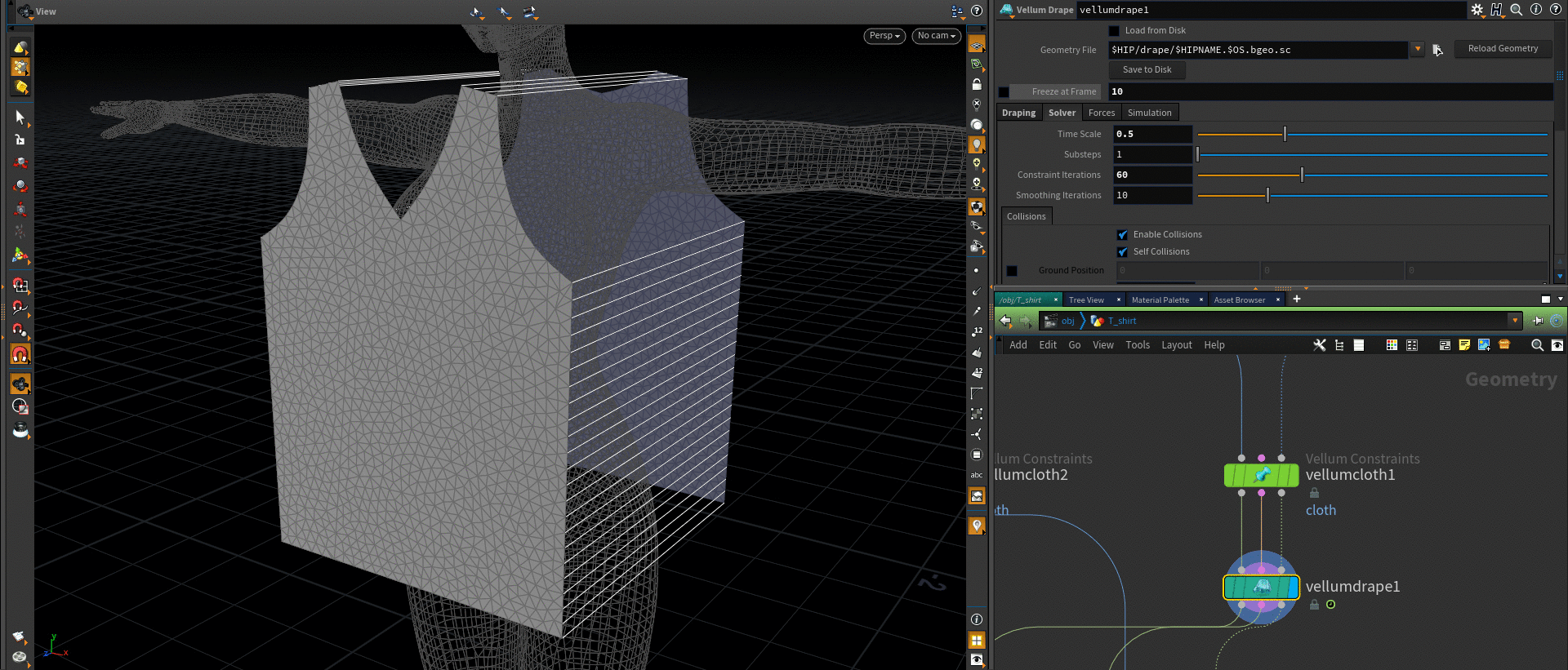Screen dimensions: 1568x670
Task: Open the Asset Browser tab
Action: 1240,300
